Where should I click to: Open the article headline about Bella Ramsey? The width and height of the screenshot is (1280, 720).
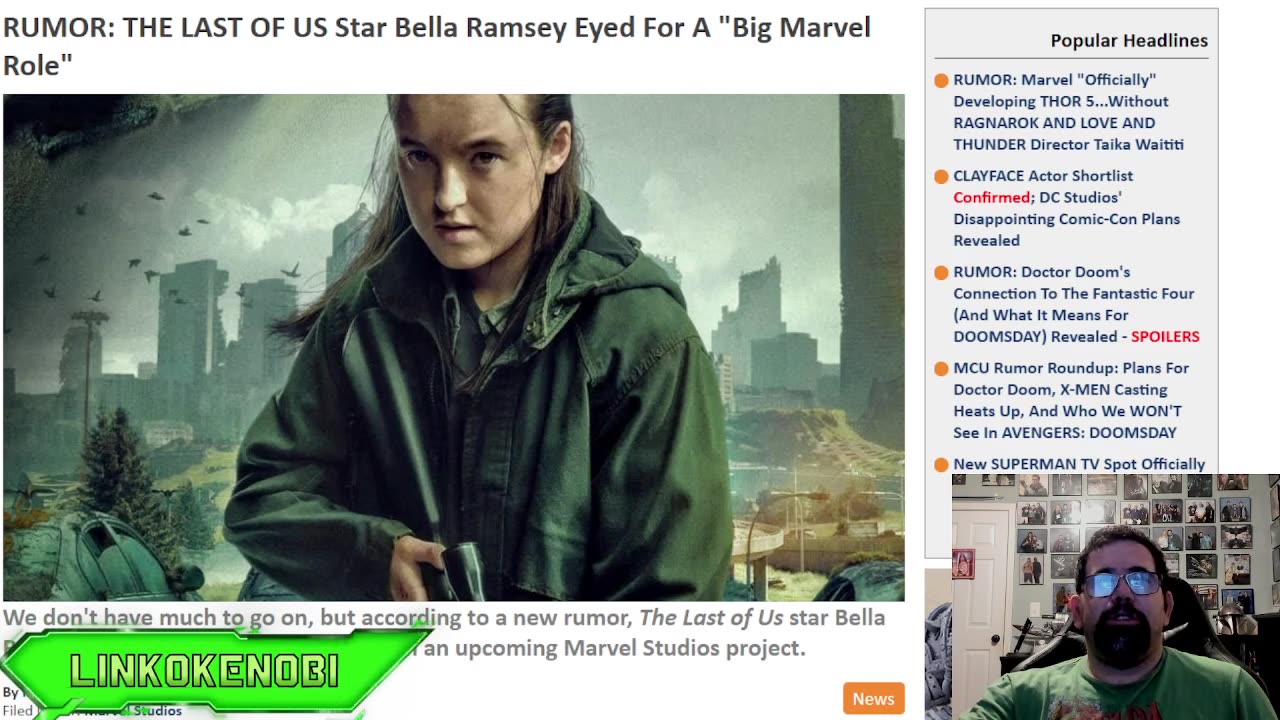pos(437,45)
